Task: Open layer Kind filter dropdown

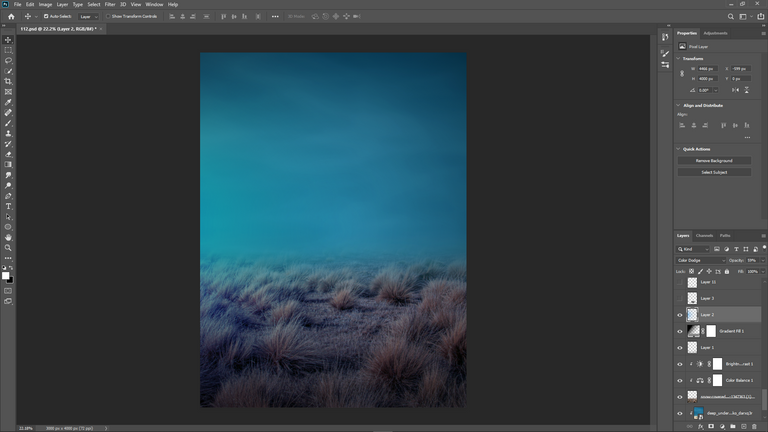Action: point(693,249)
